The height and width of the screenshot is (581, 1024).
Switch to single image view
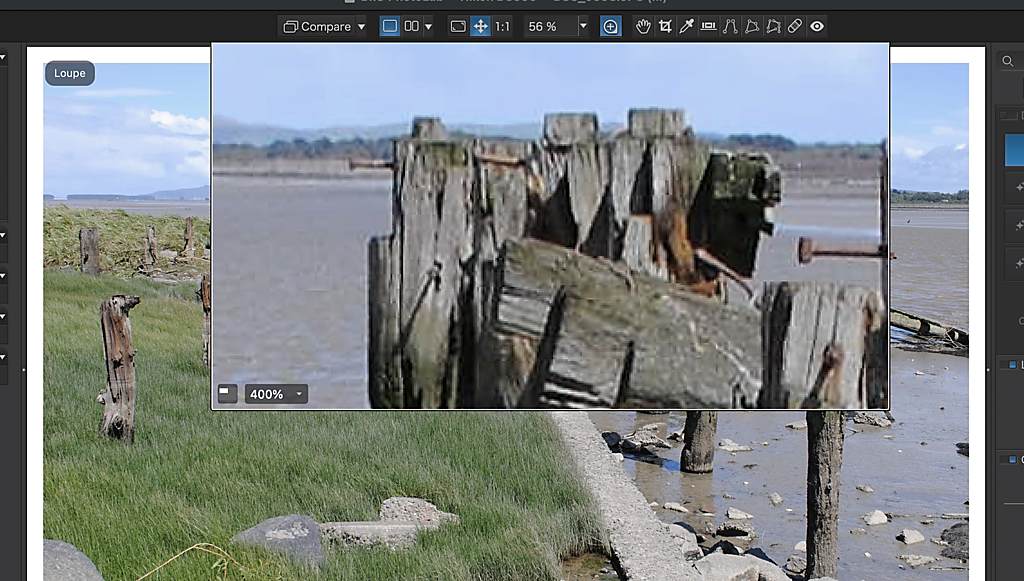[x=390, y=27]
